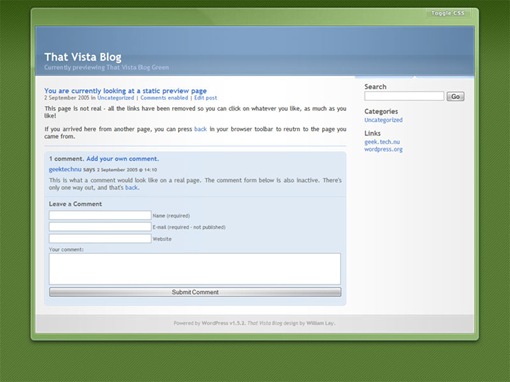This screenshot has width=510, height=382.
Task: Open the Comments enabled link
Action: 164,98
